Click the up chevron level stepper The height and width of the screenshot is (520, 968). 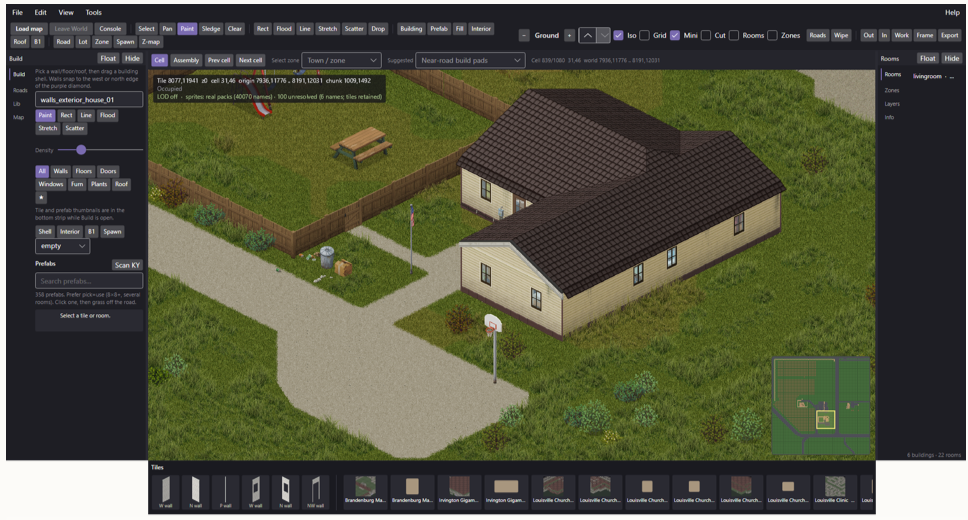point(588,35)
